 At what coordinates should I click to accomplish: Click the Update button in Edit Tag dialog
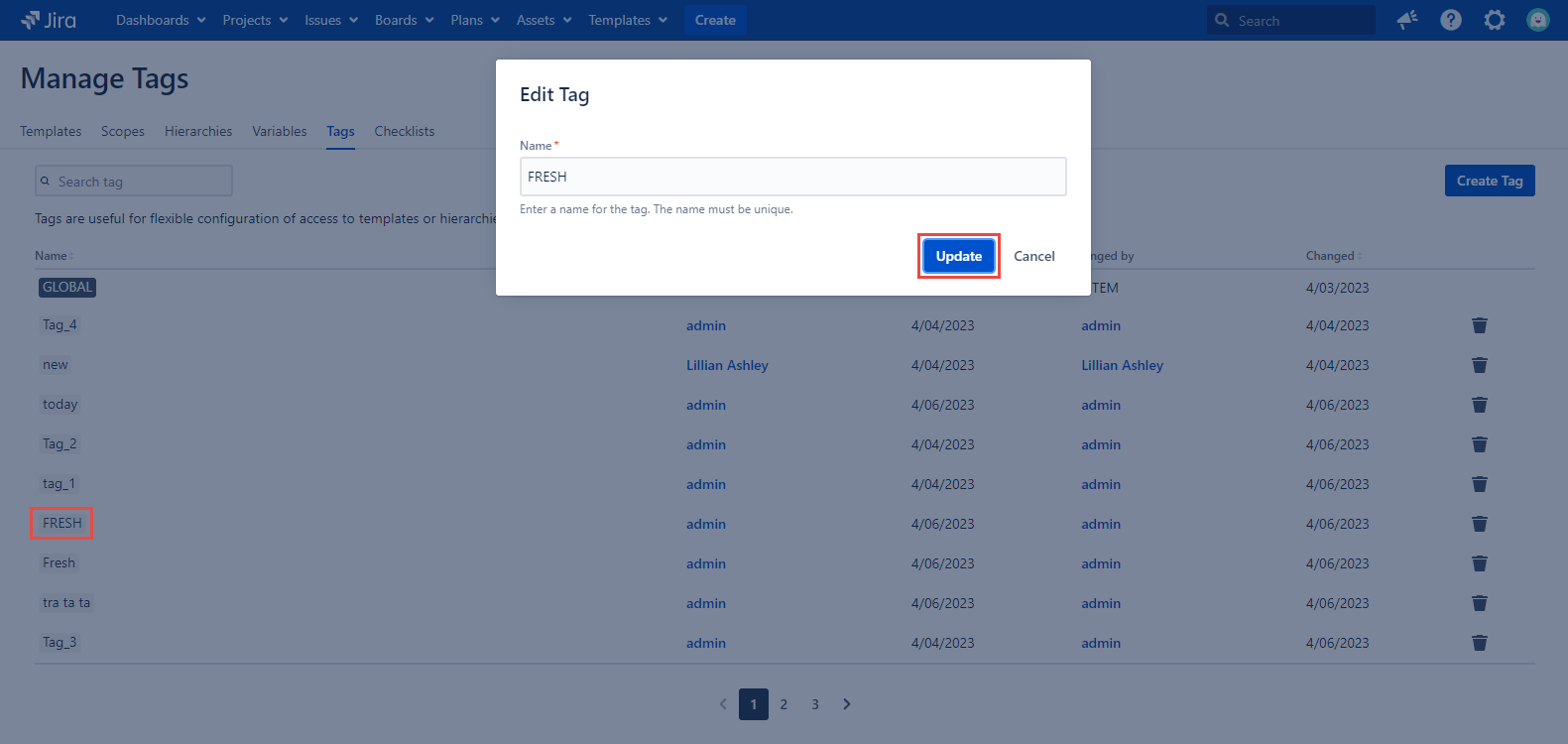pos(958,256)
